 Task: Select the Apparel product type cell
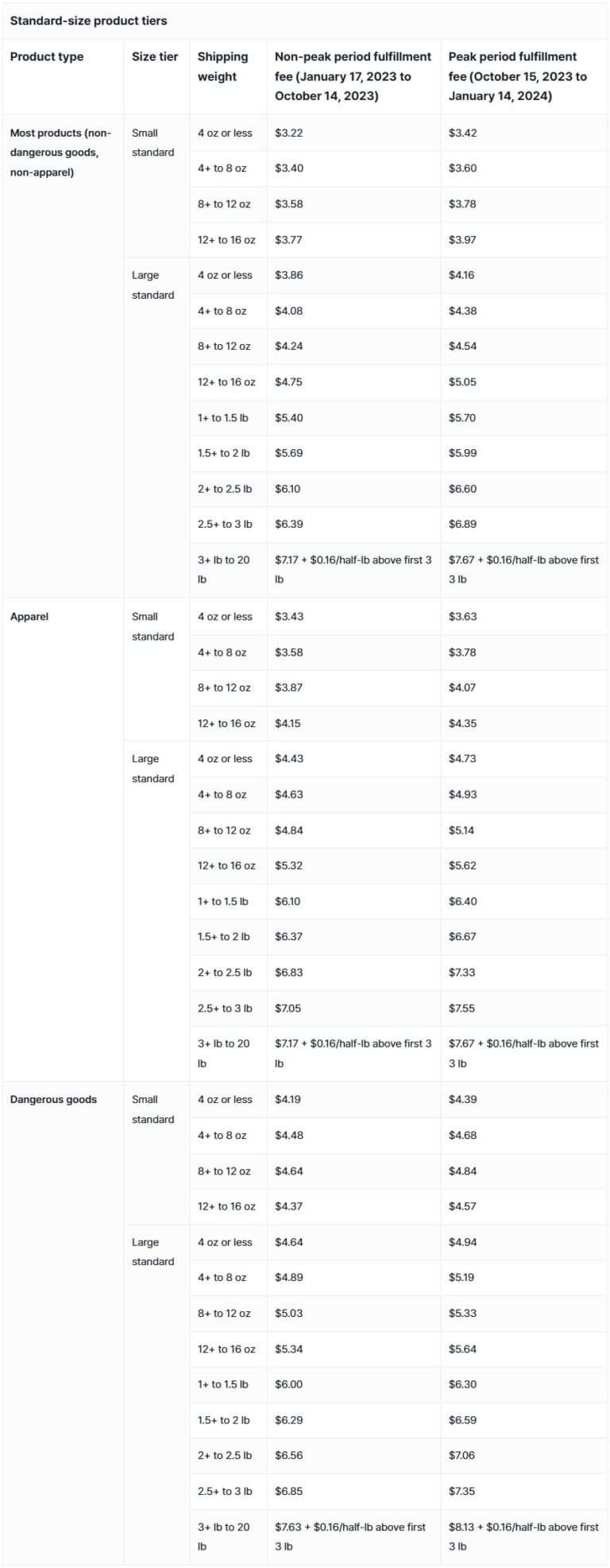click(29, 617)
